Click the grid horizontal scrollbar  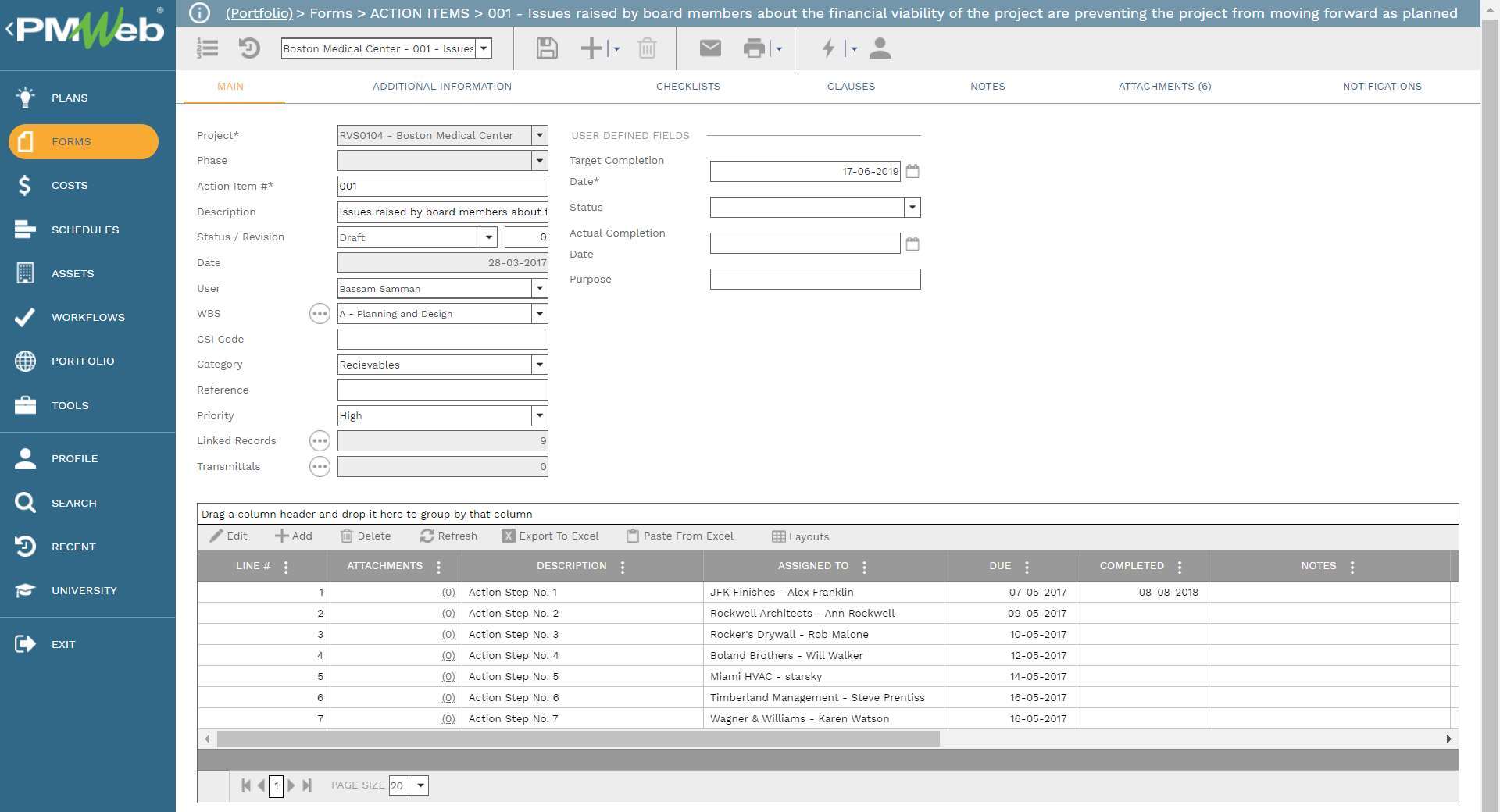(x=578, y=739)
